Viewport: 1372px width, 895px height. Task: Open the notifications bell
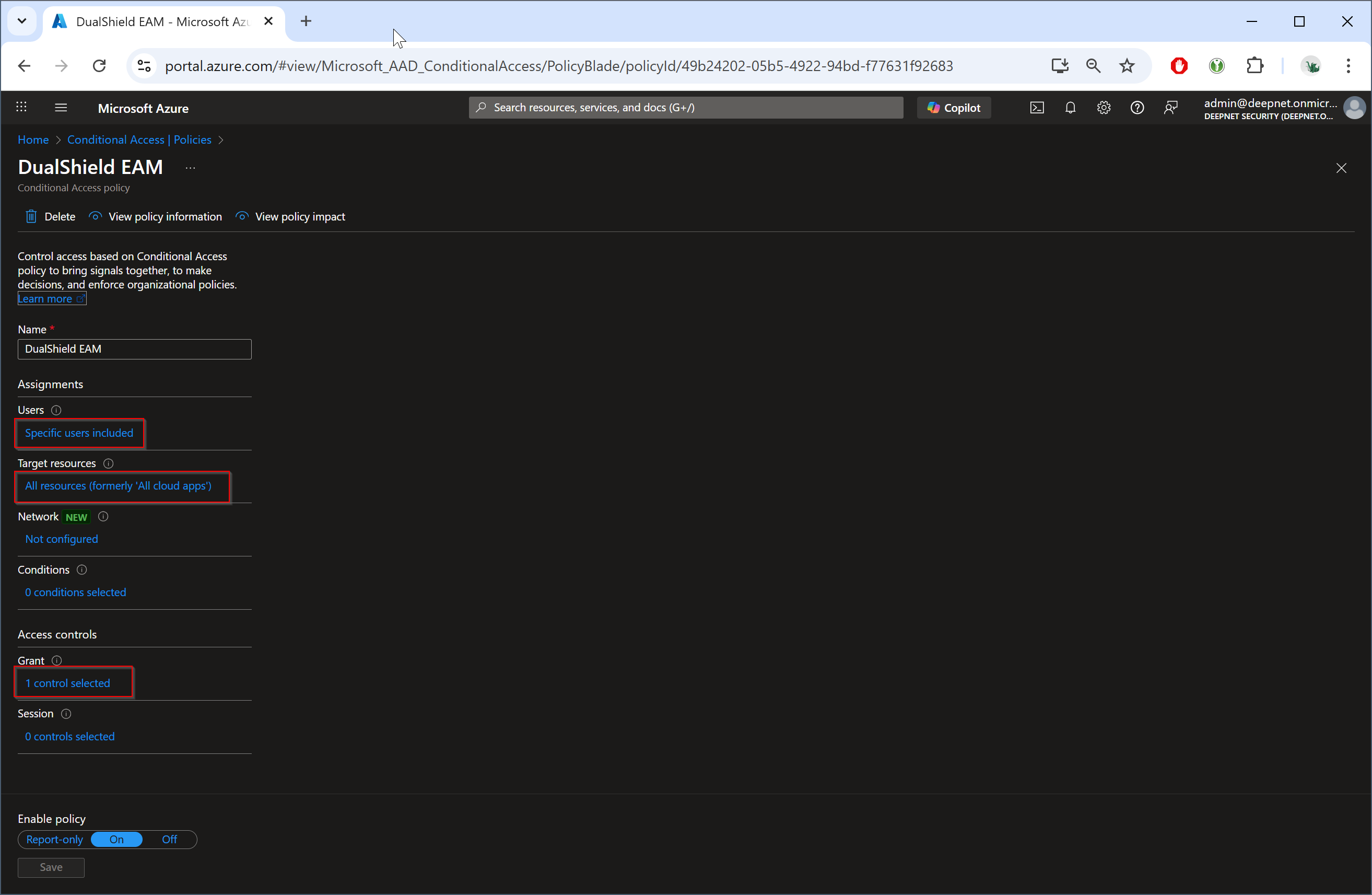[1070, 108]
